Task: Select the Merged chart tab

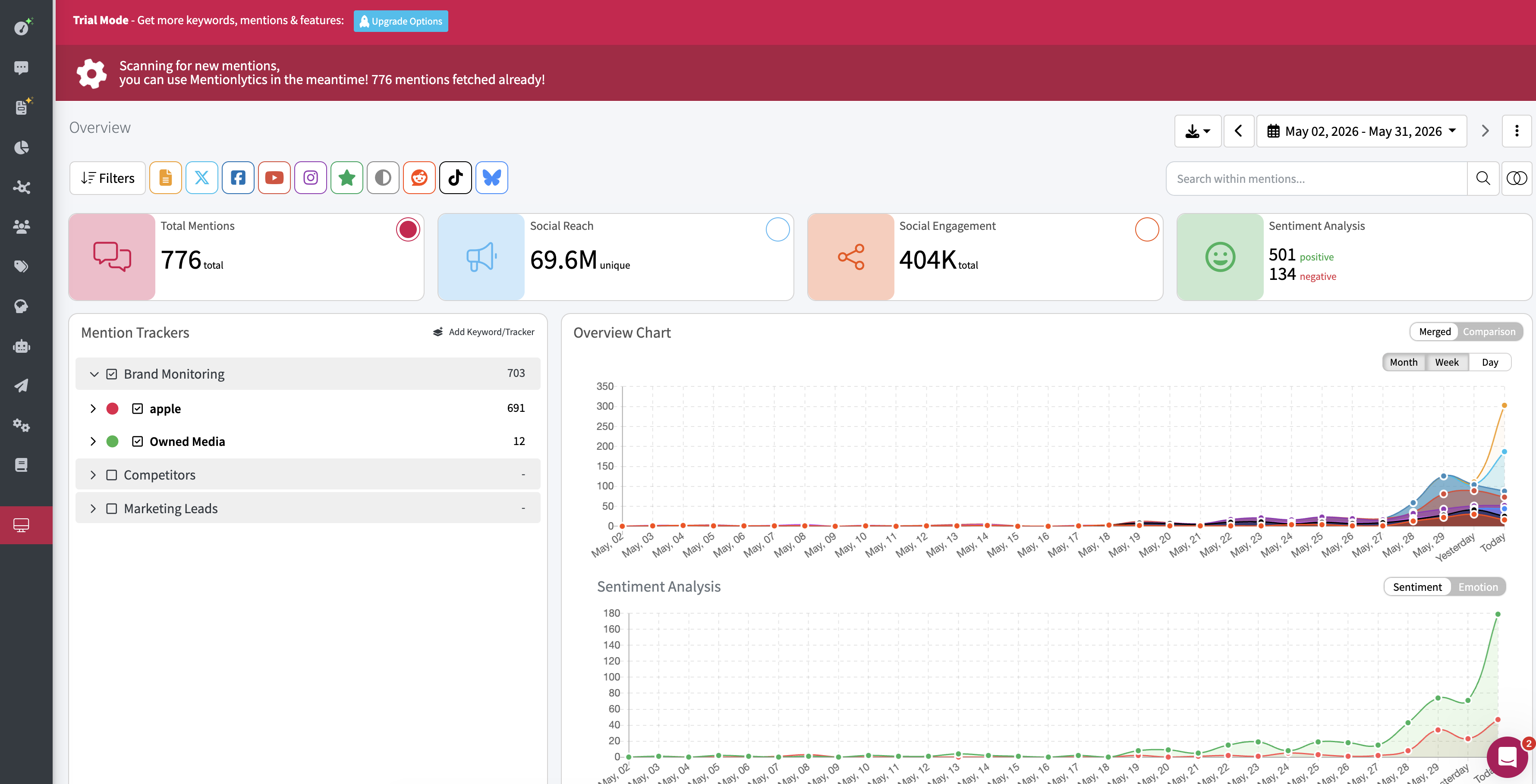Action: (x=1434, y=332)
